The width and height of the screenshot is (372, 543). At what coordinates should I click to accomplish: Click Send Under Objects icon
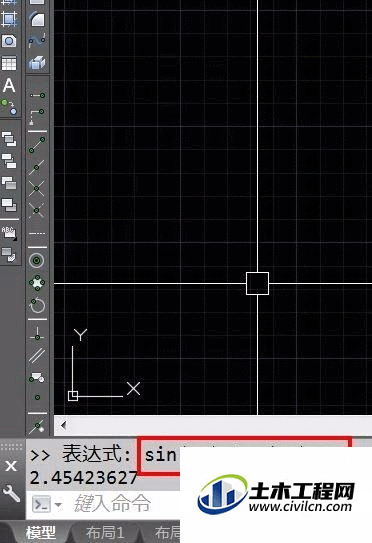tap(9, 205)
